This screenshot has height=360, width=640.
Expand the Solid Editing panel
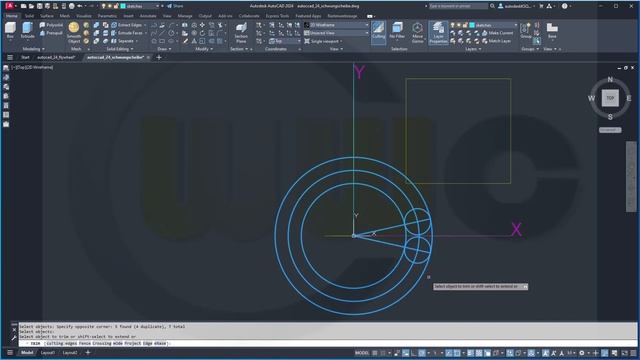pos(120,49)
